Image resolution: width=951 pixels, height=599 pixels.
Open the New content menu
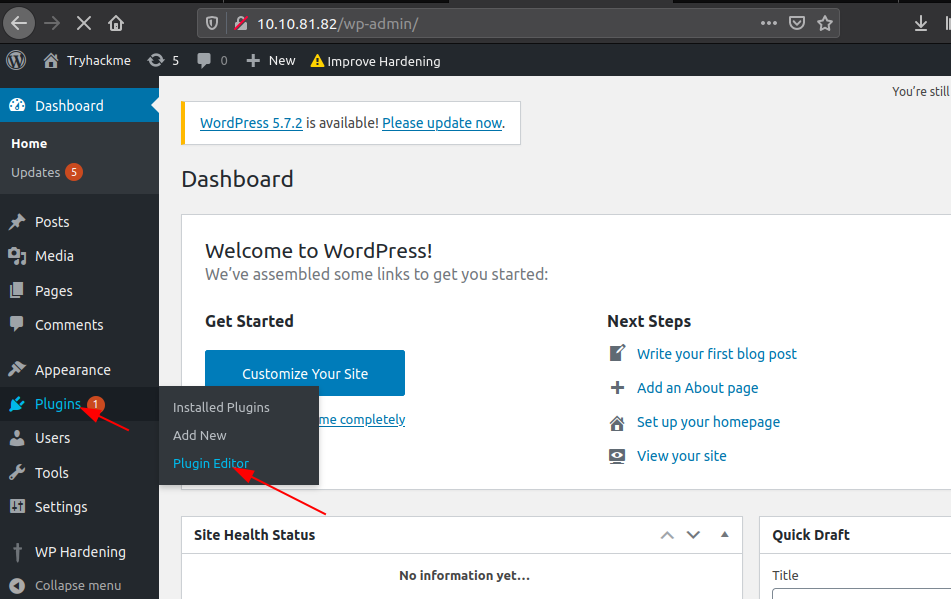point(271,61)
